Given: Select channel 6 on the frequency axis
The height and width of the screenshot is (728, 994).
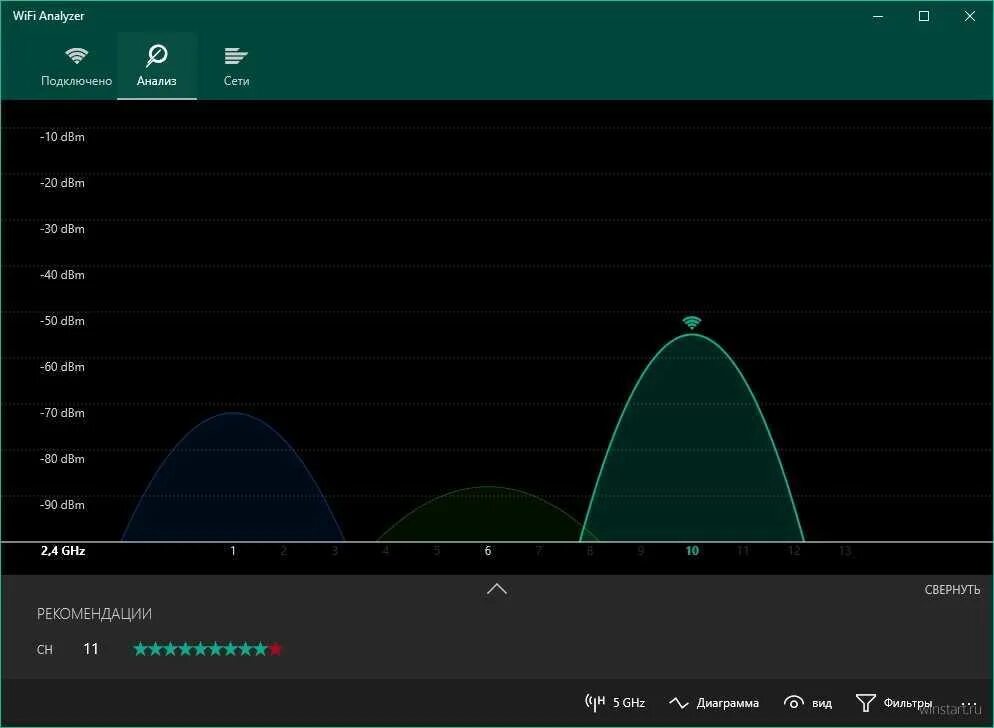Looking at the screenshot, I should tap(488, 550).
